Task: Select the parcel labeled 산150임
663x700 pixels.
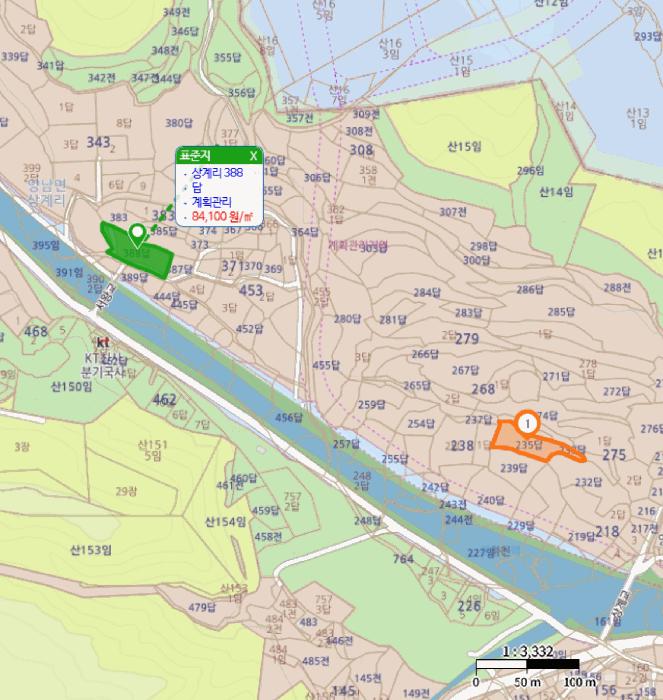Action: (x=70, y=385)
